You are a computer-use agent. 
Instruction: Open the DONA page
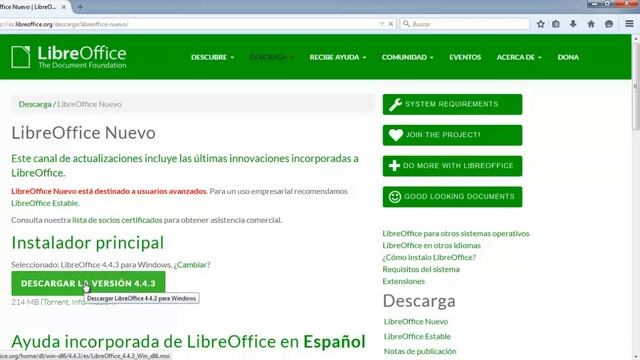tap(568, 57)
